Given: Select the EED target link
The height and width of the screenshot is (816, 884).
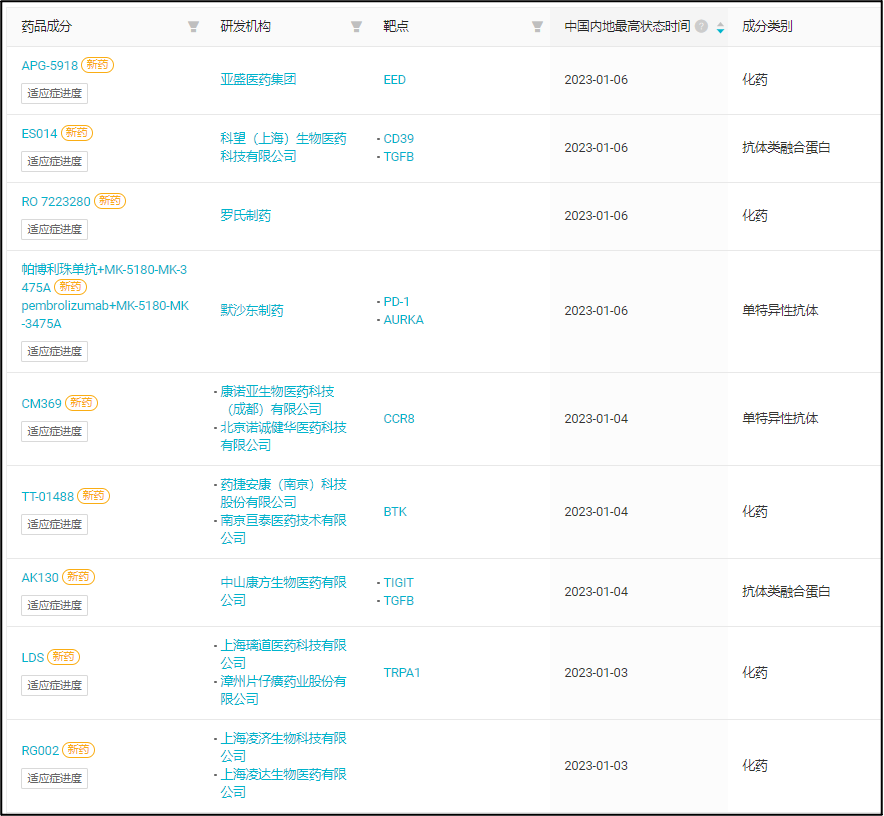Looking at the screenshot, I should click(x=395, y=79).
